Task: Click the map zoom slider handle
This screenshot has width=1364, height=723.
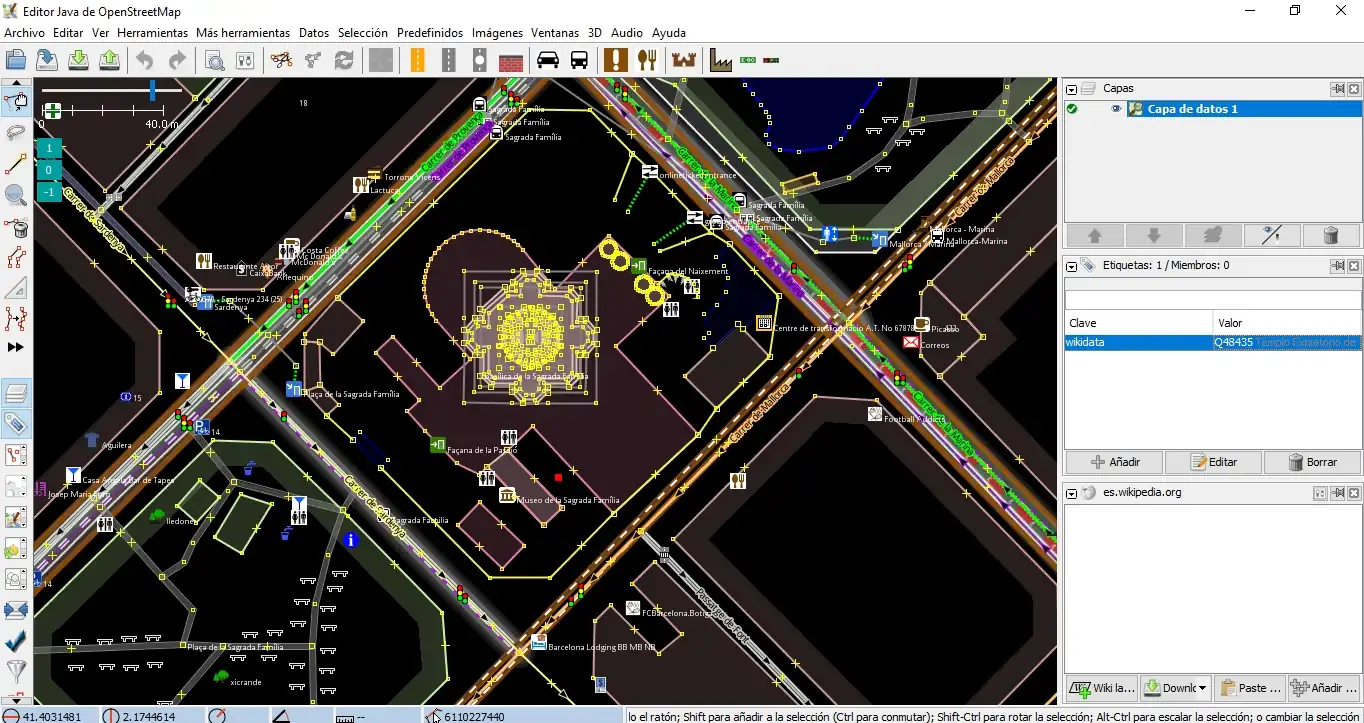Action: click(x=153, y=91)
